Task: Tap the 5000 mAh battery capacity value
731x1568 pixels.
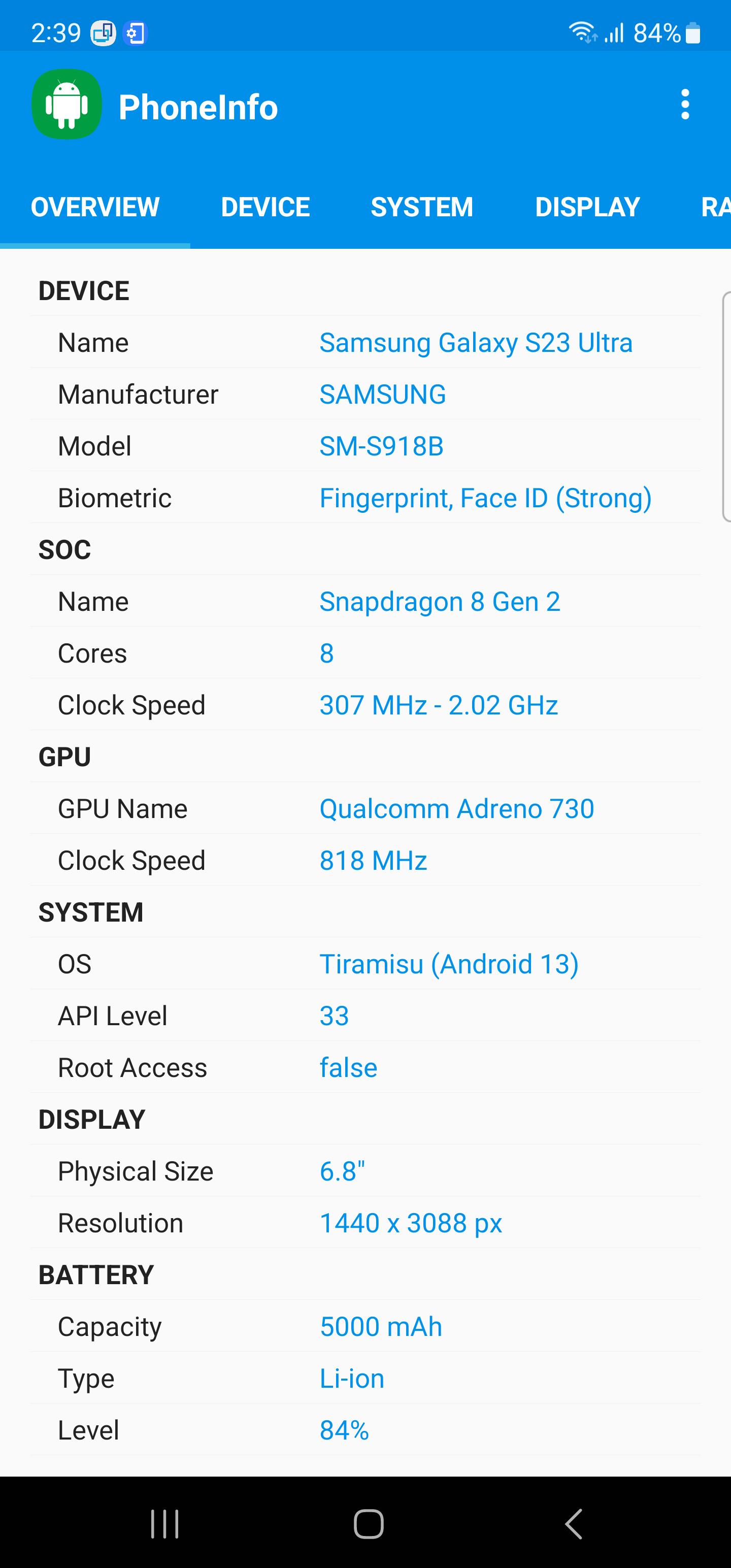Action: 381,1327
